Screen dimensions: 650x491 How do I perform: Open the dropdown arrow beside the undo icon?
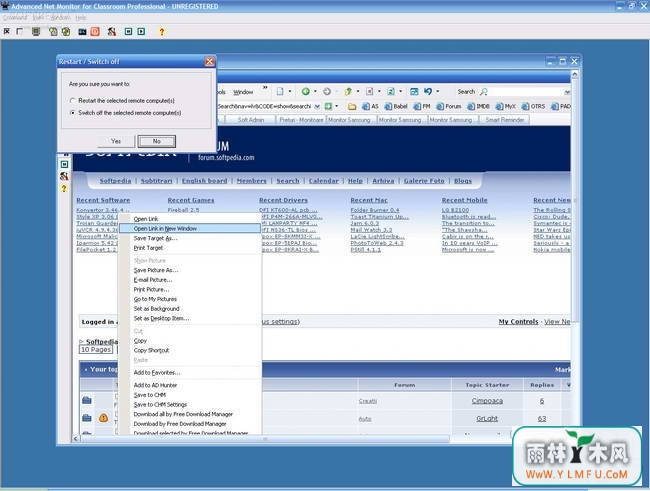438,91
